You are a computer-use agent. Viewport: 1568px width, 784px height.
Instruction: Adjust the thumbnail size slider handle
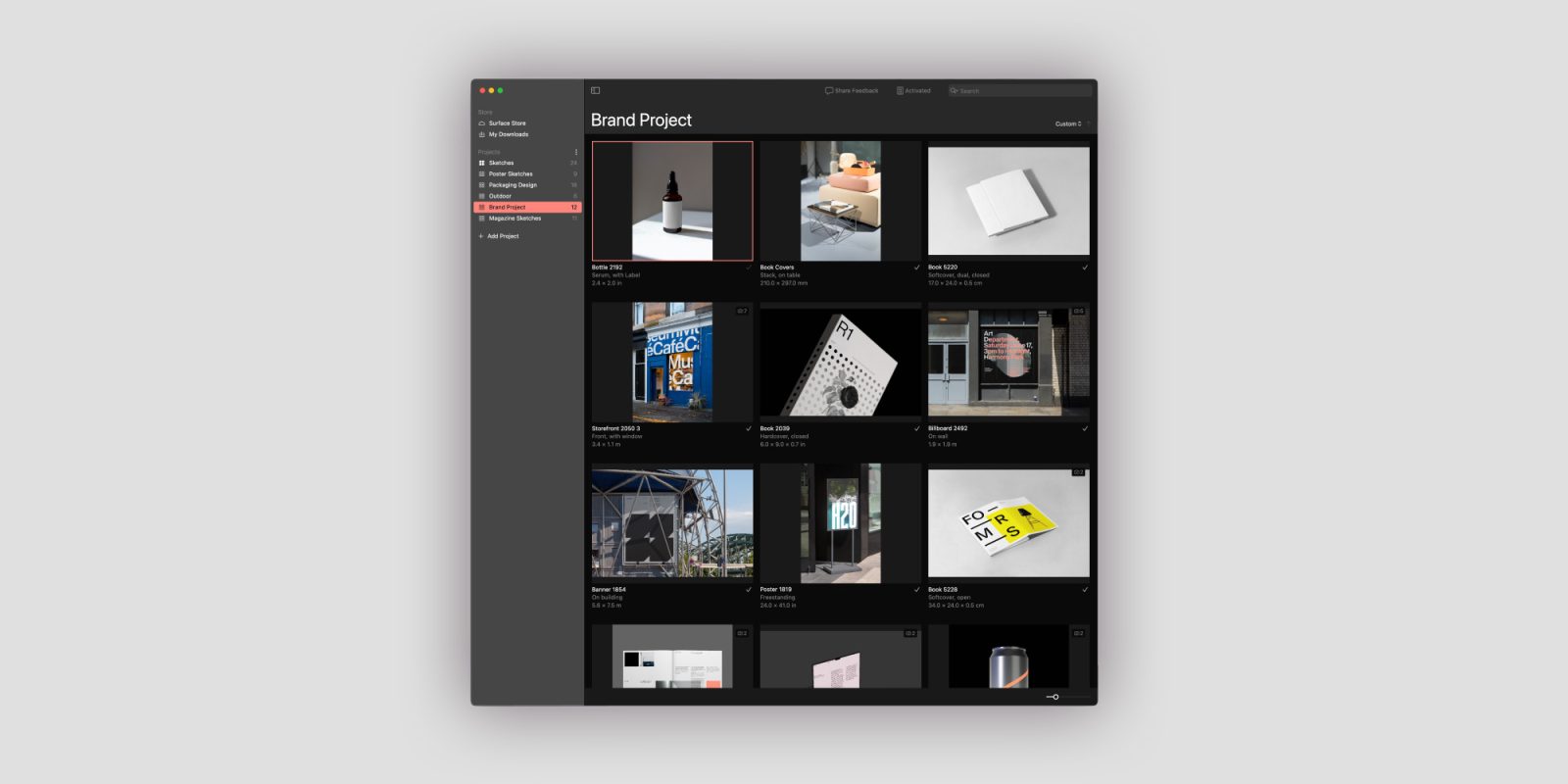pos(1055,697)
